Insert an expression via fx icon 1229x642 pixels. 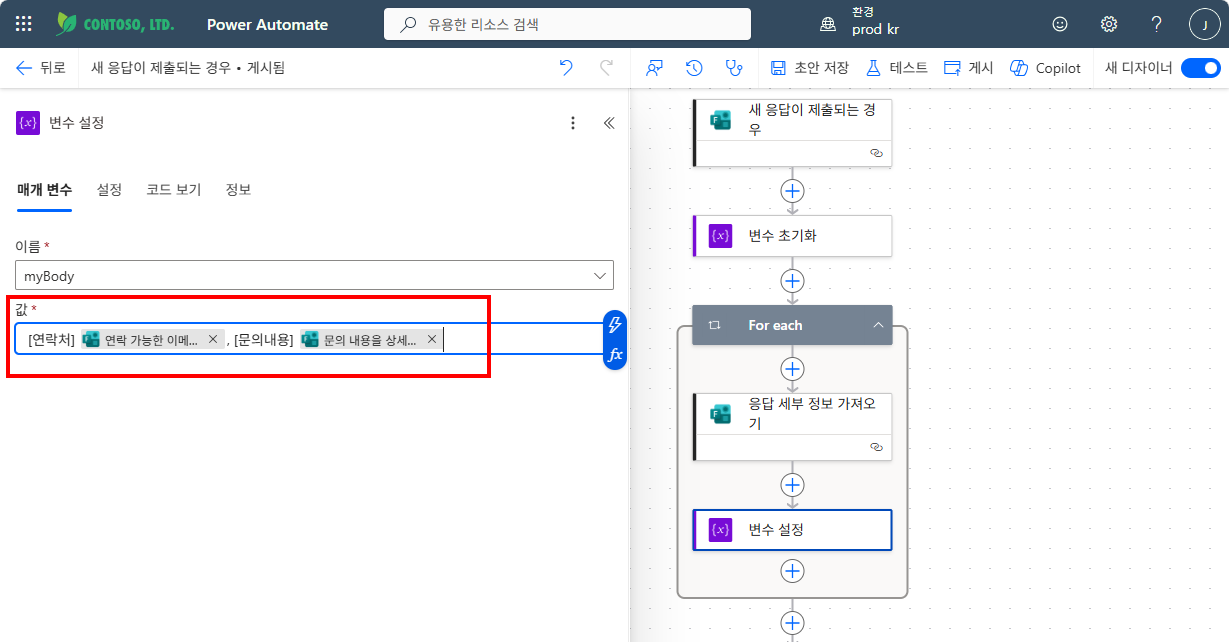point(615,354)
